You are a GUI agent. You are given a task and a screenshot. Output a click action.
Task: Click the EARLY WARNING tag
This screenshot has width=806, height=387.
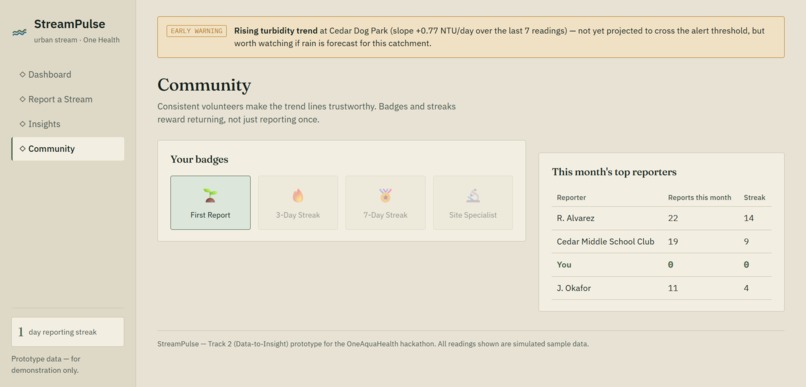point(196,31)
